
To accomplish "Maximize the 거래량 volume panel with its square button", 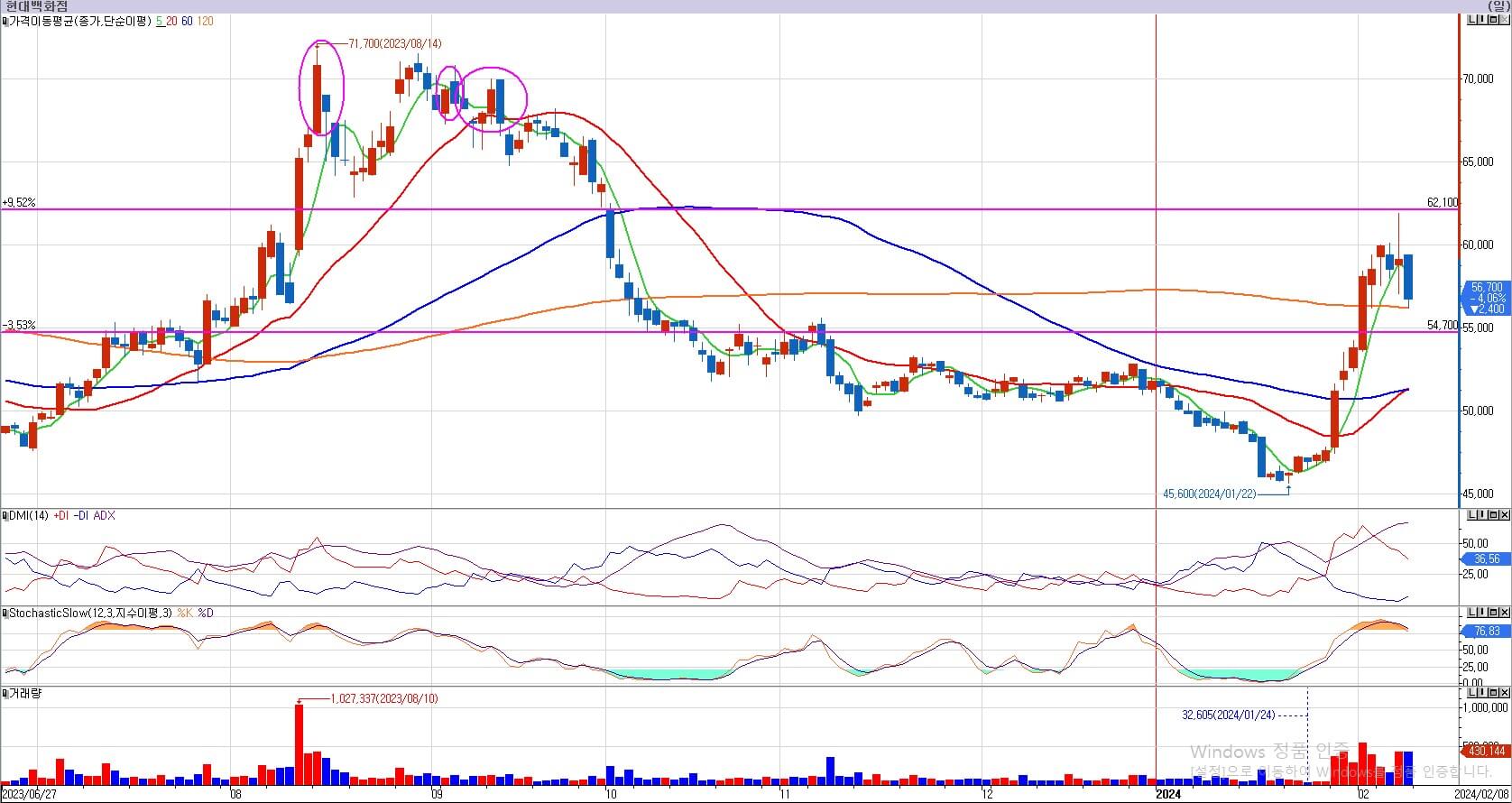I will click(1494, 692).
